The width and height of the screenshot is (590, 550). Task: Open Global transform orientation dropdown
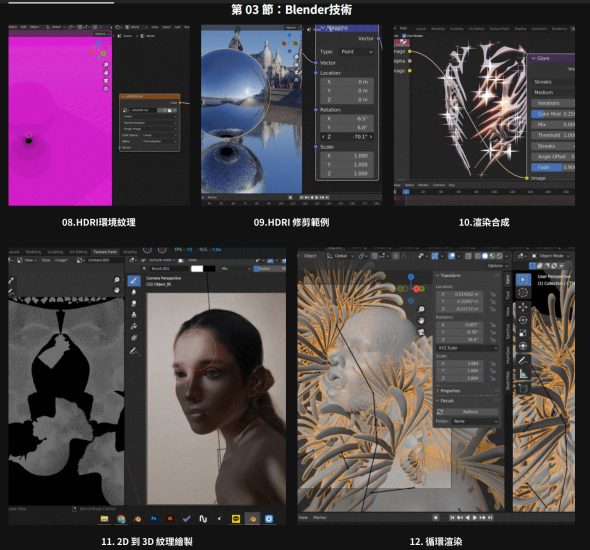pyautogui.click(x=340, y=256)
